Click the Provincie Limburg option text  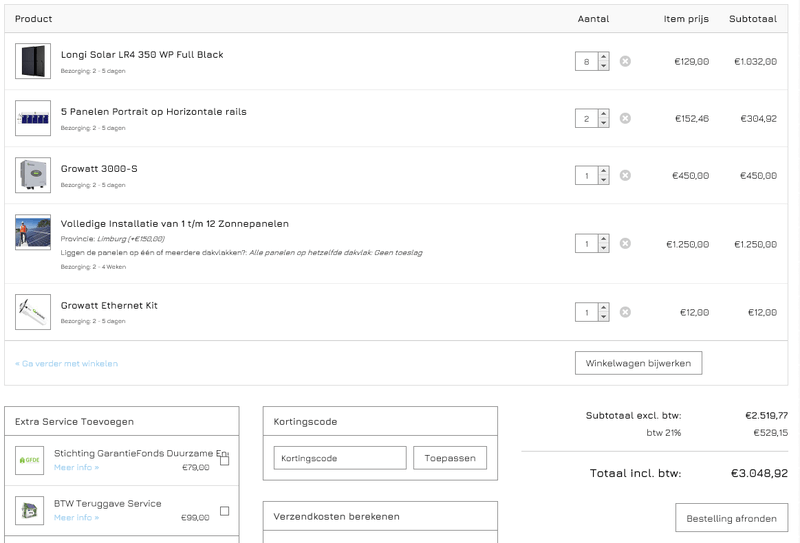(x=113, y=239)
